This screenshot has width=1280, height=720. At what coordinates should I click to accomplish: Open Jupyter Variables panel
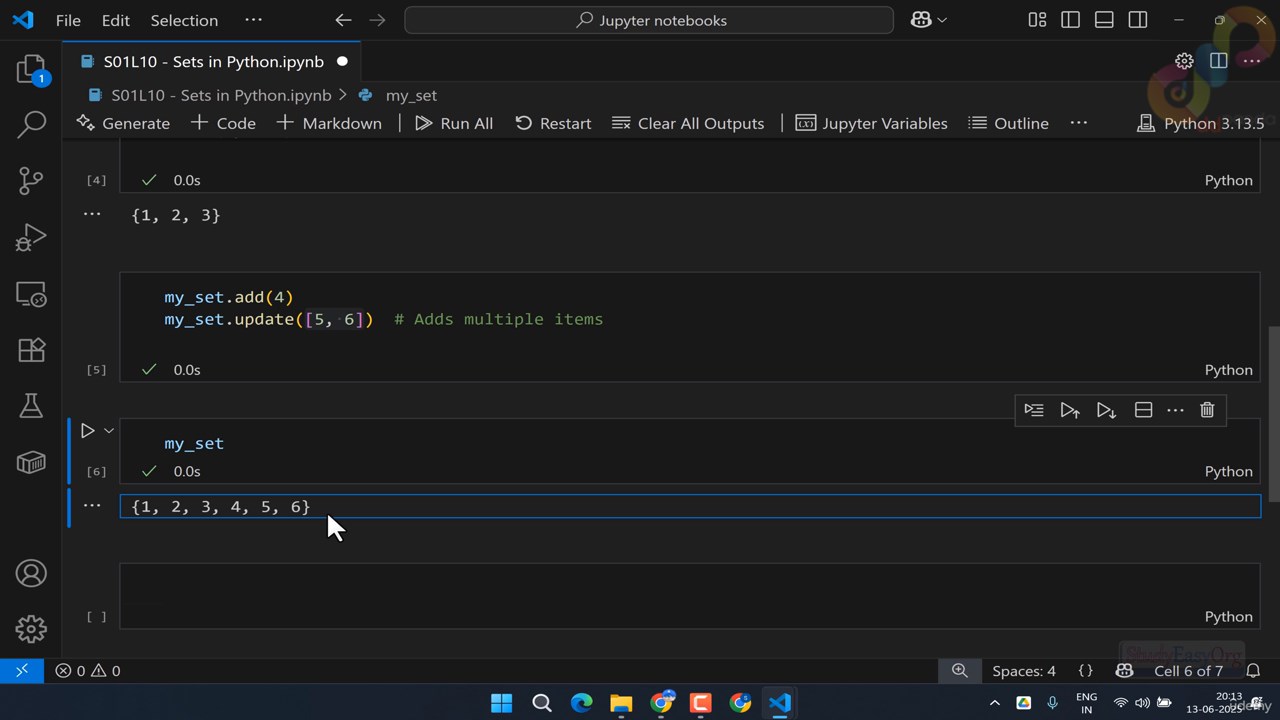[x=871, y=123]
